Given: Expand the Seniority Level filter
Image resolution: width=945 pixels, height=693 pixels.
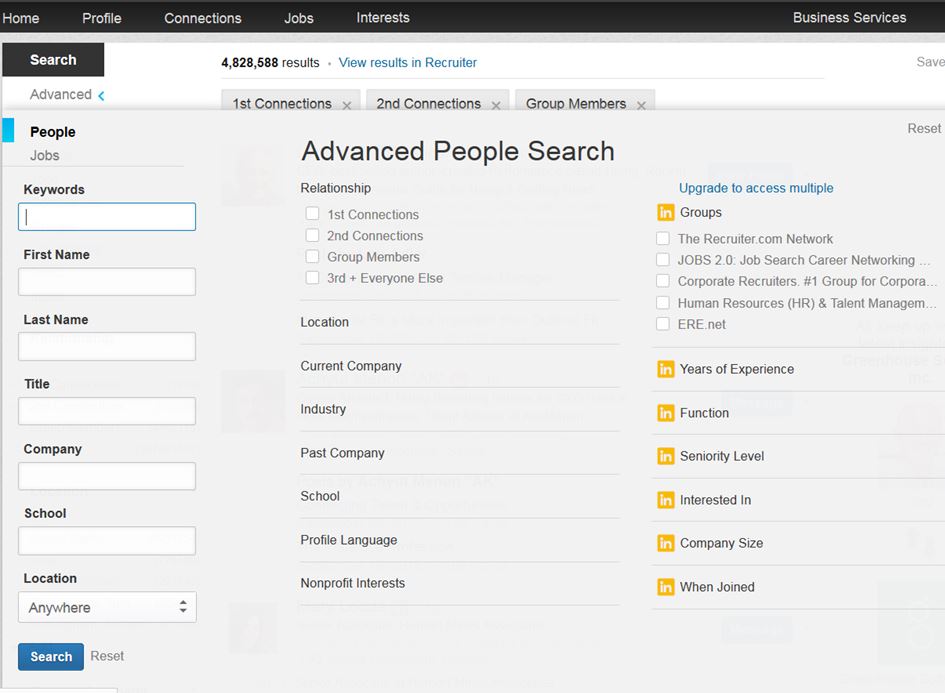Looking at the screenshot, I should 722,456.
